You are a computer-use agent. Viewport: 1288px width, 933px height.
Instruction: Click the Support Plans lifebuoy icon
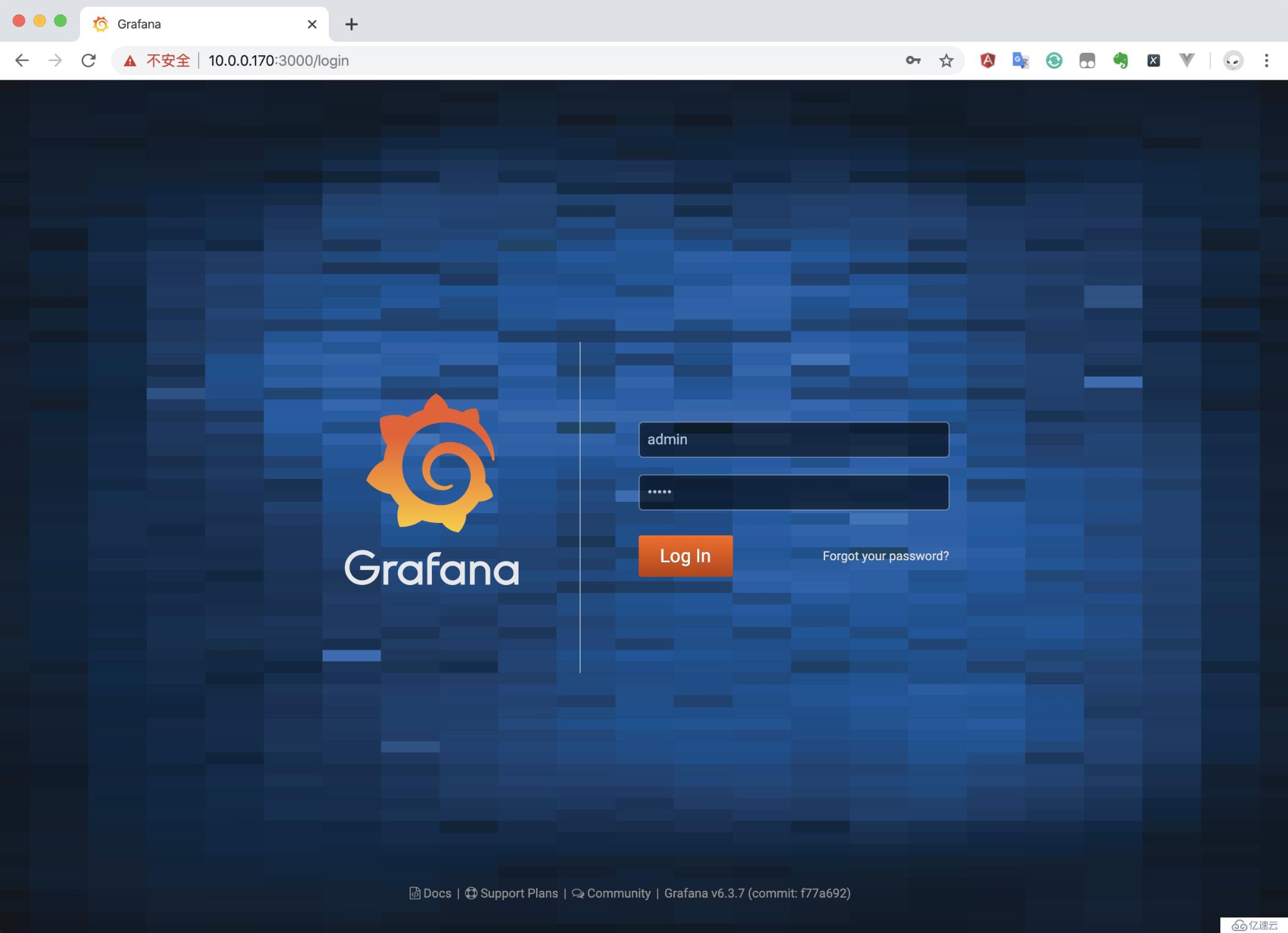coord(471,893)
